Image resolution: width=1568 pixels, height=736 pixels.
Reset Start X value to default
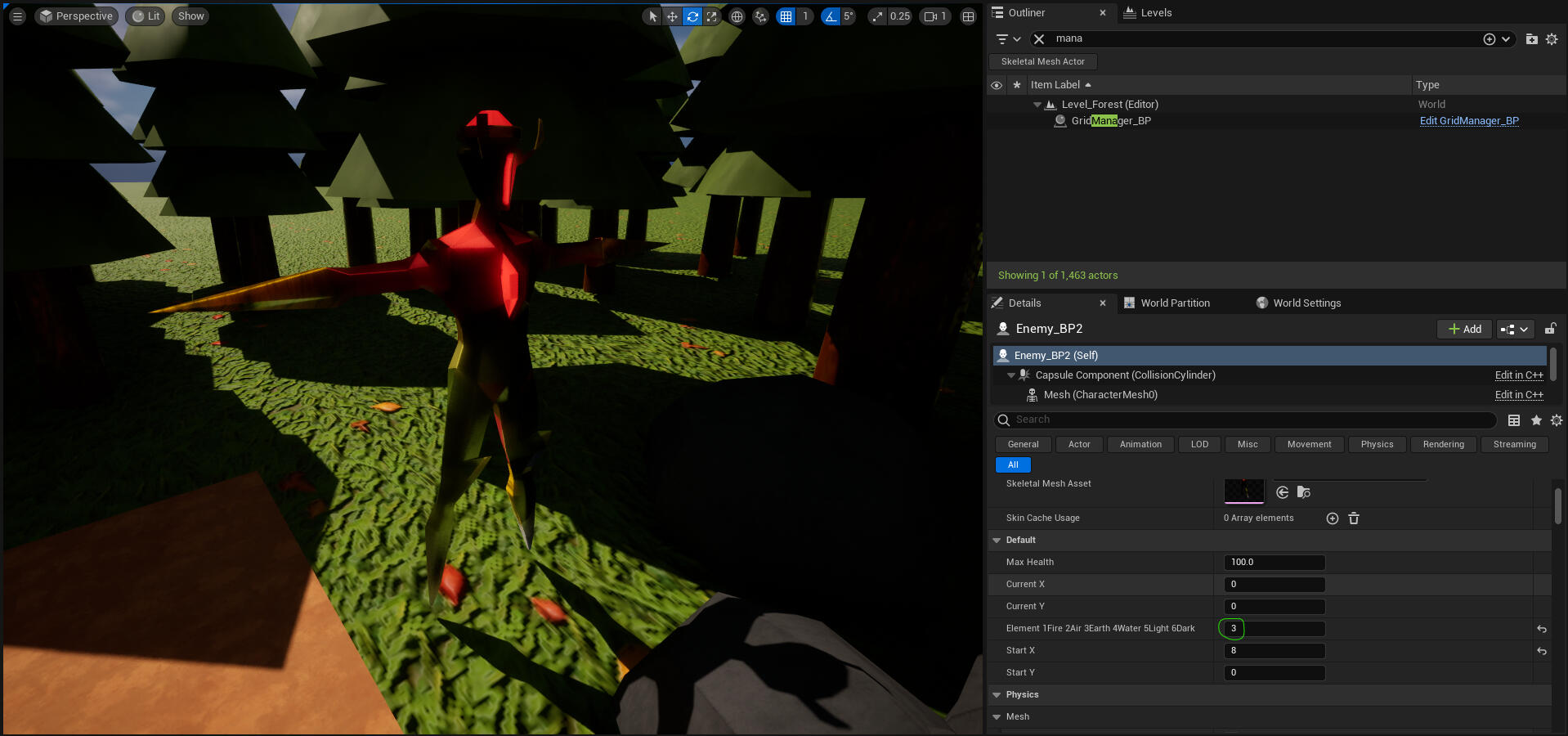[x=1542, y=651]
